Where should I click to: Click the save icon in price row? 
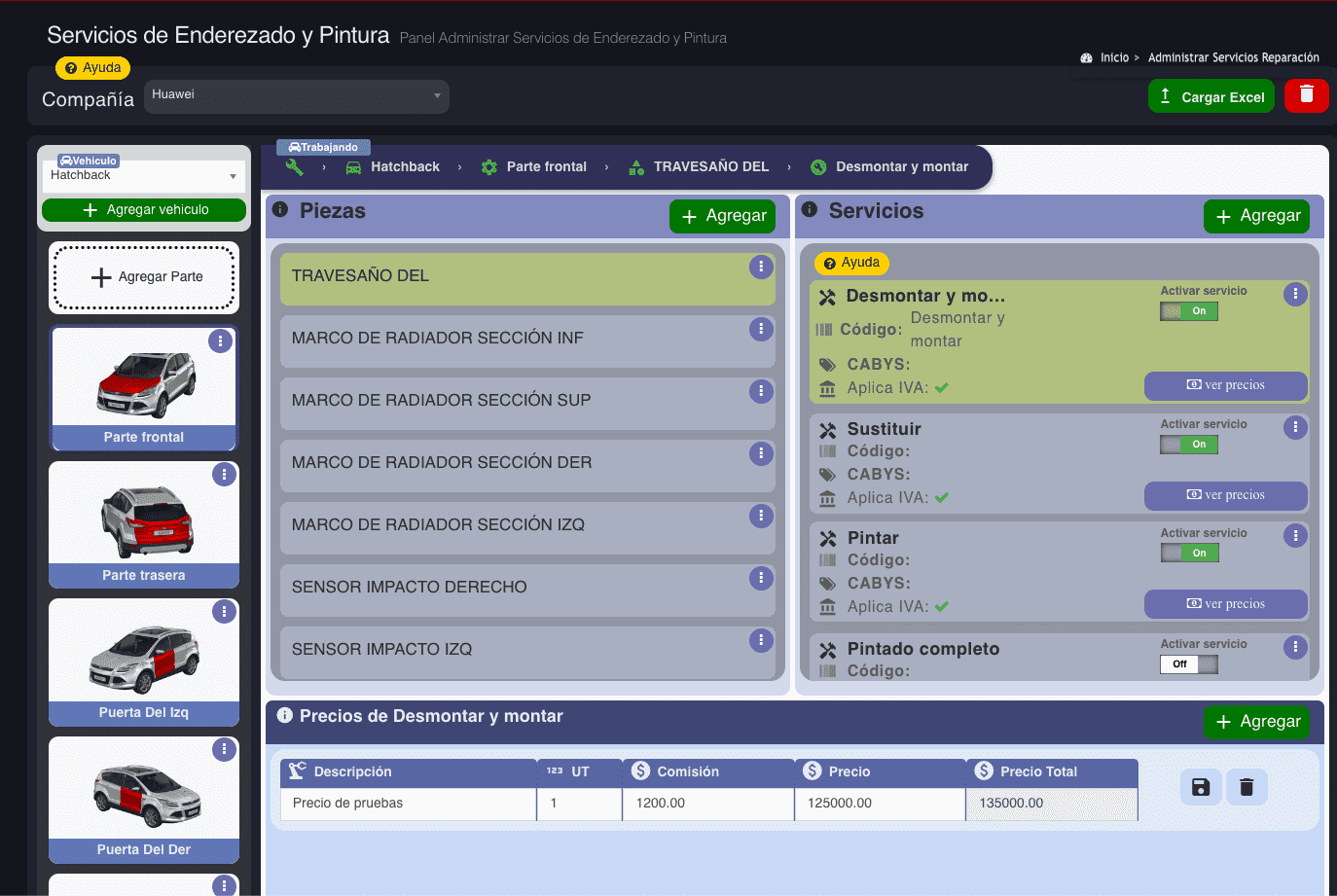coord(1200,787)
